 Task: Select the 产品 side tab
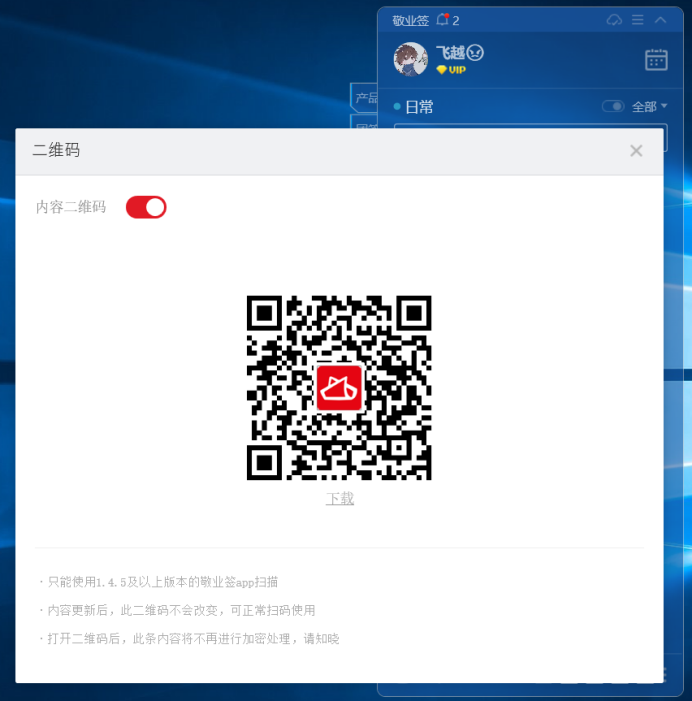tap(365, 97)
